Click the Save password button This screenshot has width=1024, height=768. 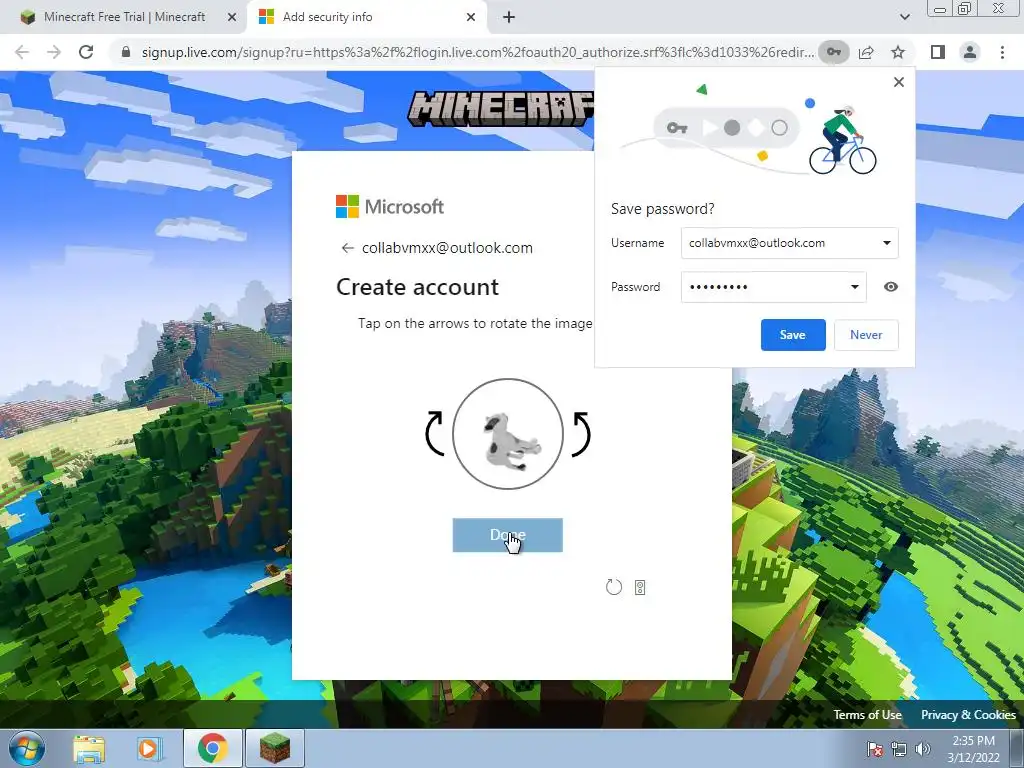(793, 335)
